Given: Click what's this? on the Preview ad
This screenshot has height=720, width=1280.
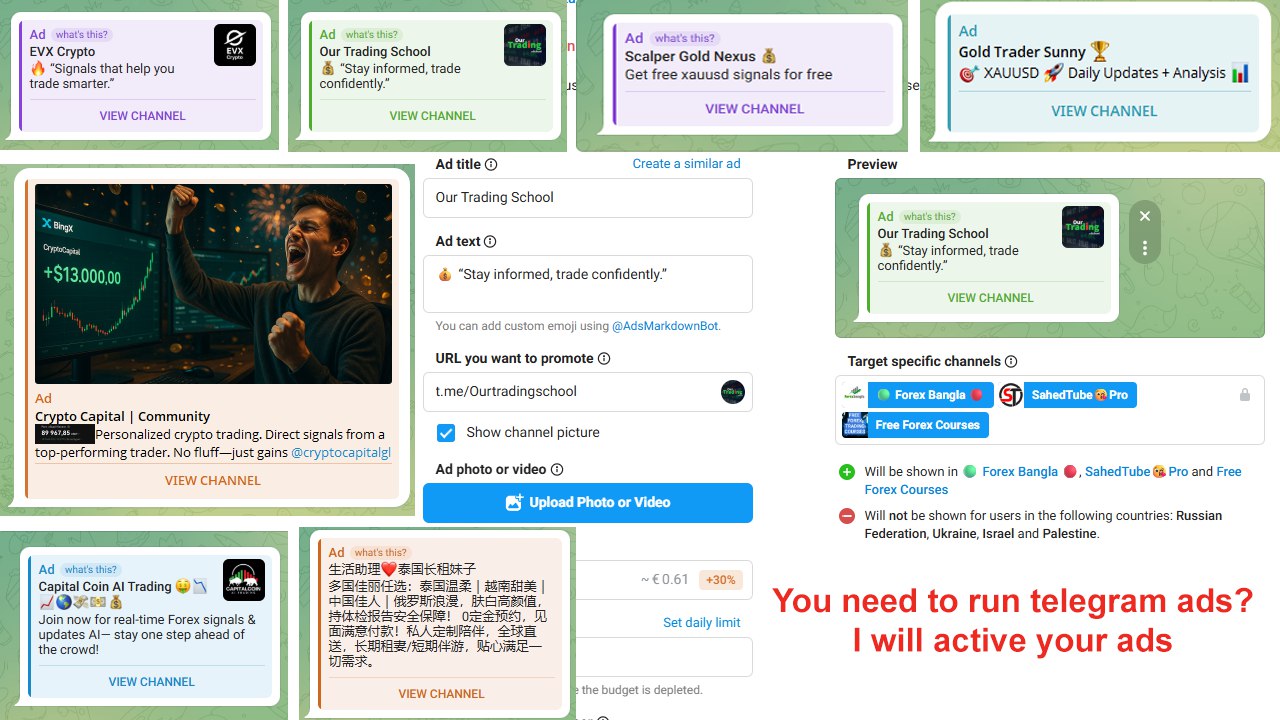Looking at the screenshot, I should click(x=929, y=217).
